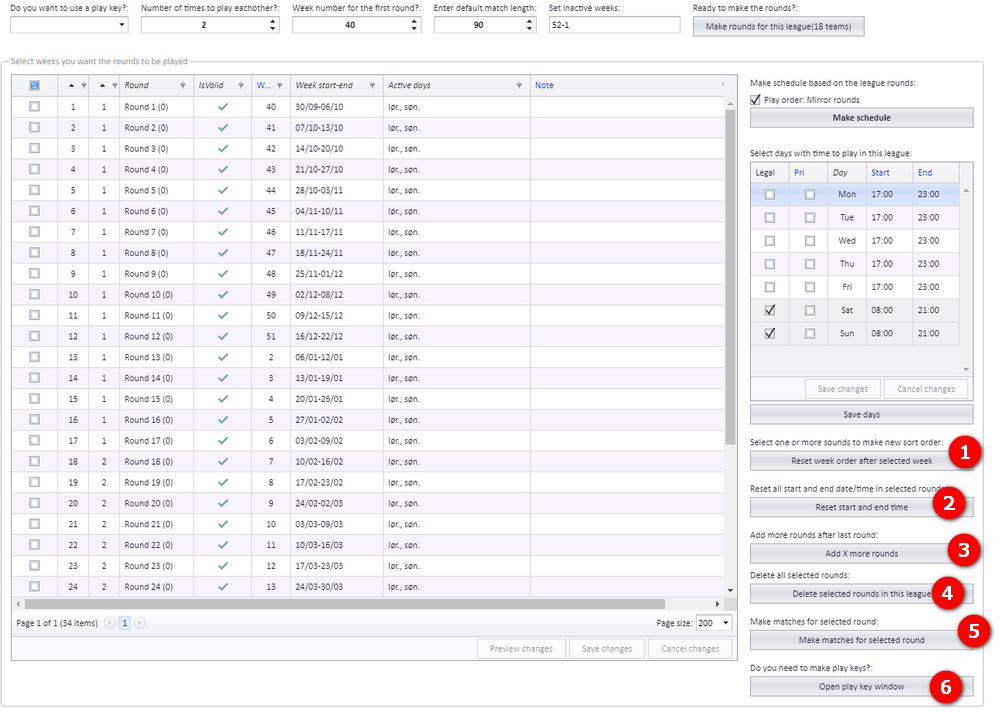Sort by the Start column header

tap(880, 173)
